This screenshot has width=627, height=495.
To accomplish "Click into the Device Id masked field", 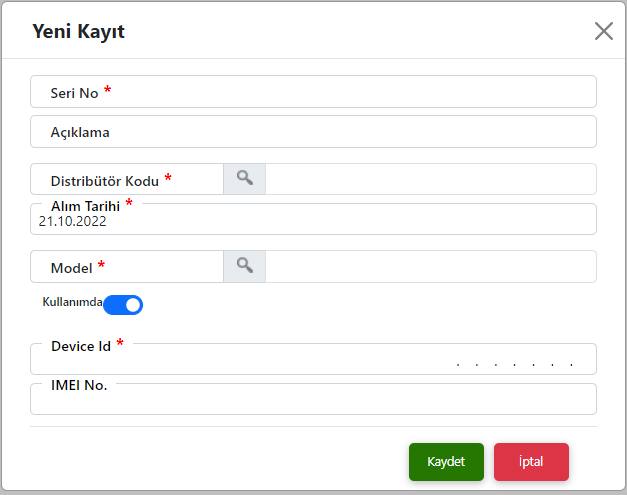I will (x=313, y=359).
